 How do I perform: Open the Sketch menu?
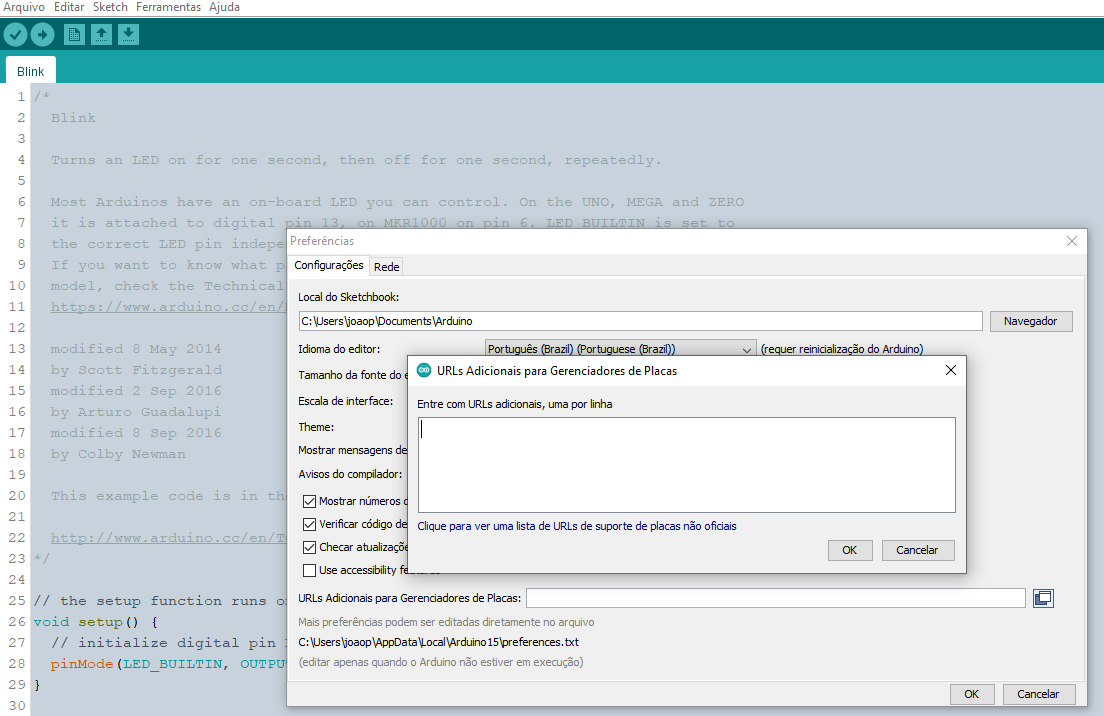111,7
